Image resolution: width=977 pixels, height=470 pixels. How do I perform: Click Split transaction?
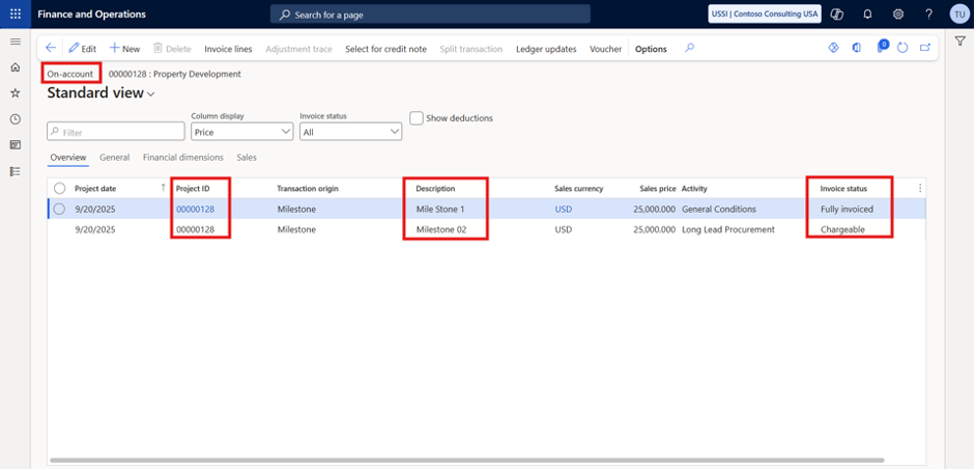(471, 49)
